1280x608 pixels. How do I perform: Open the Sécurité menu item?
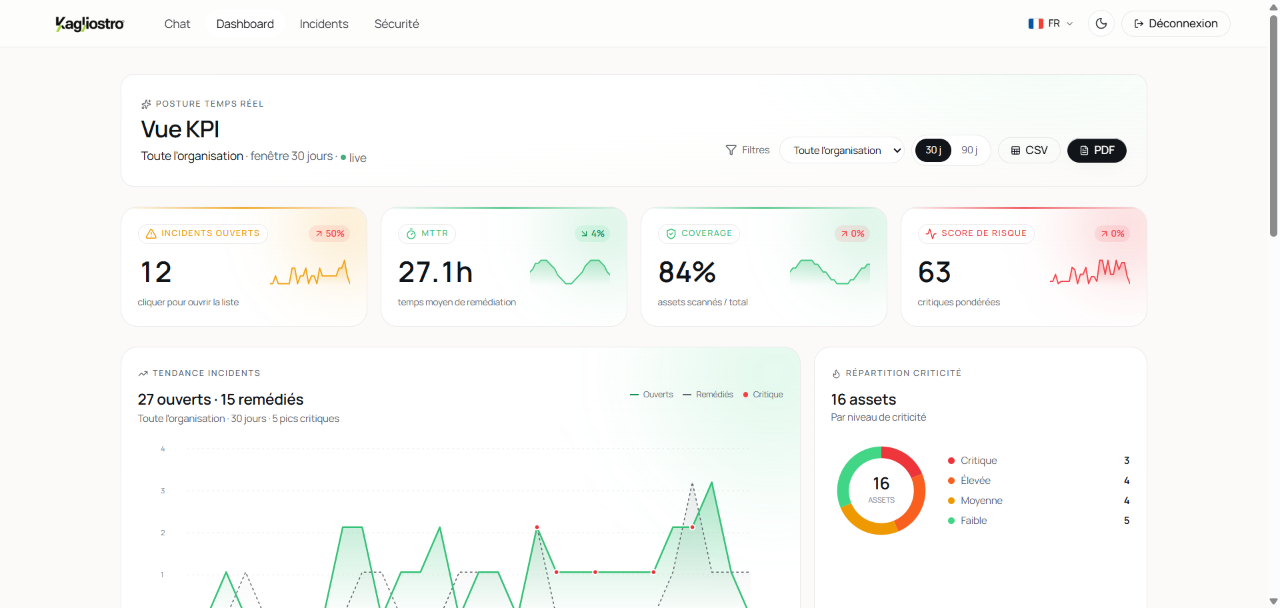397,24
